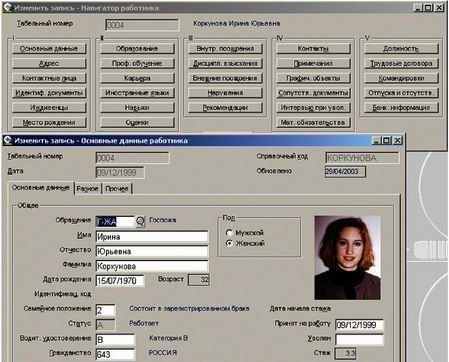Screen dimensions: 449x362
Task: Close the Основные данные работника window
Action: pyautogui.click(x=397, y=141)
